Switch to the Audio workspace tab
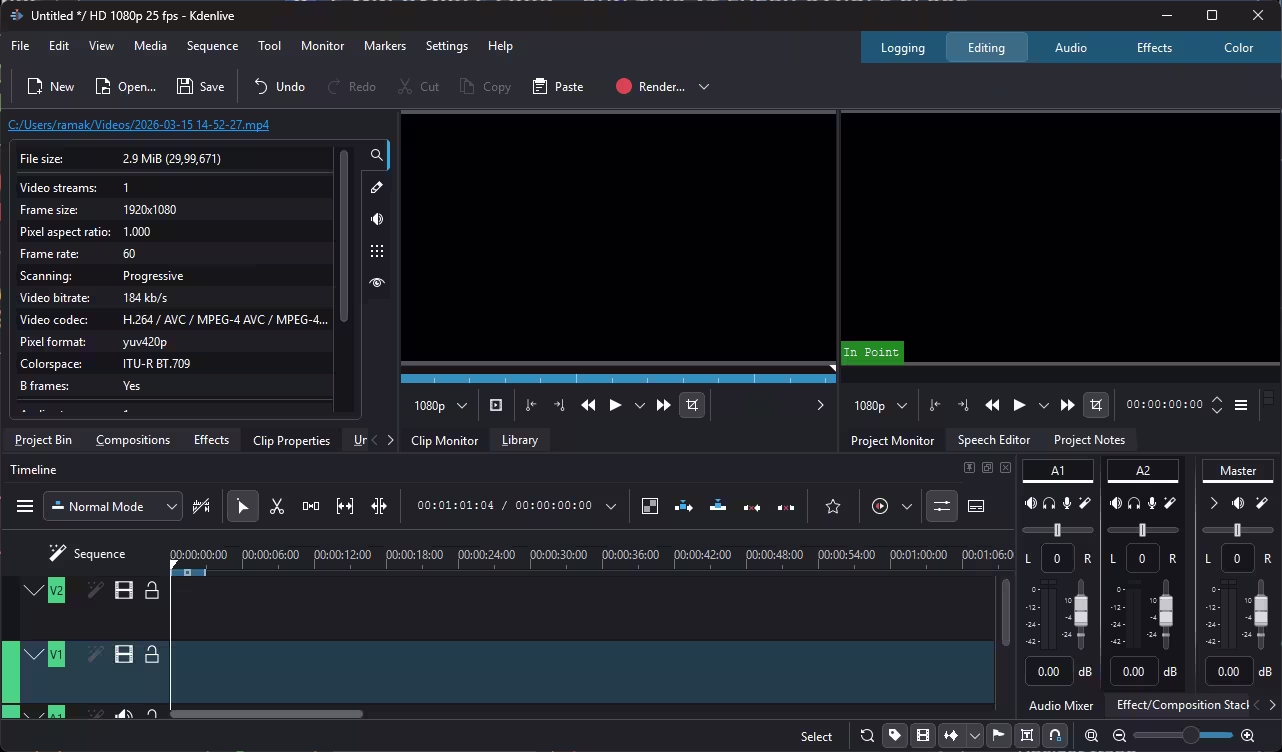The image size is (1282, 752). pyautogui.click(x=1070, y=47)
